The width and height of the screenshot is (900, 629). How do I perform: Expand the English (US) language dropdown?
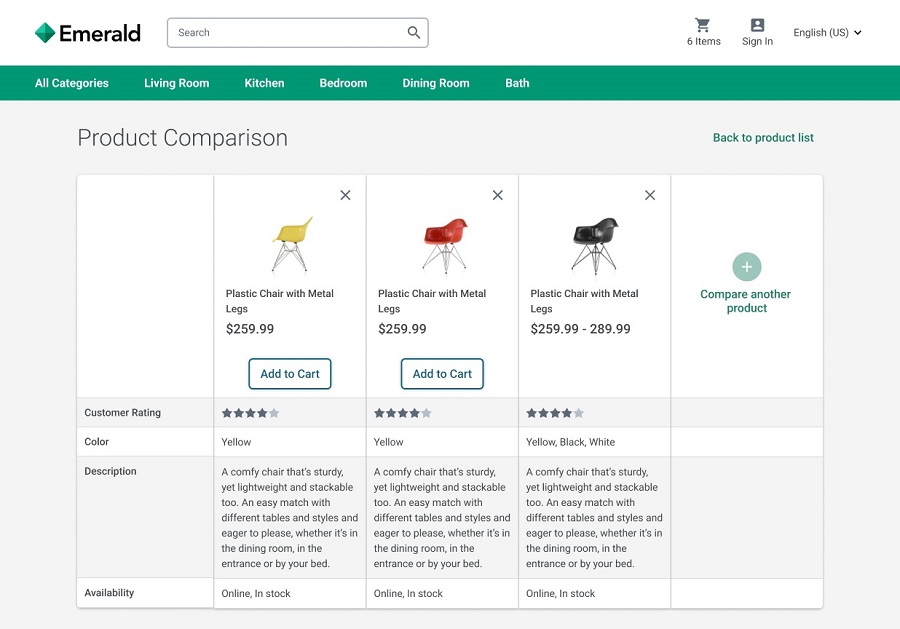tap(827, 33)
